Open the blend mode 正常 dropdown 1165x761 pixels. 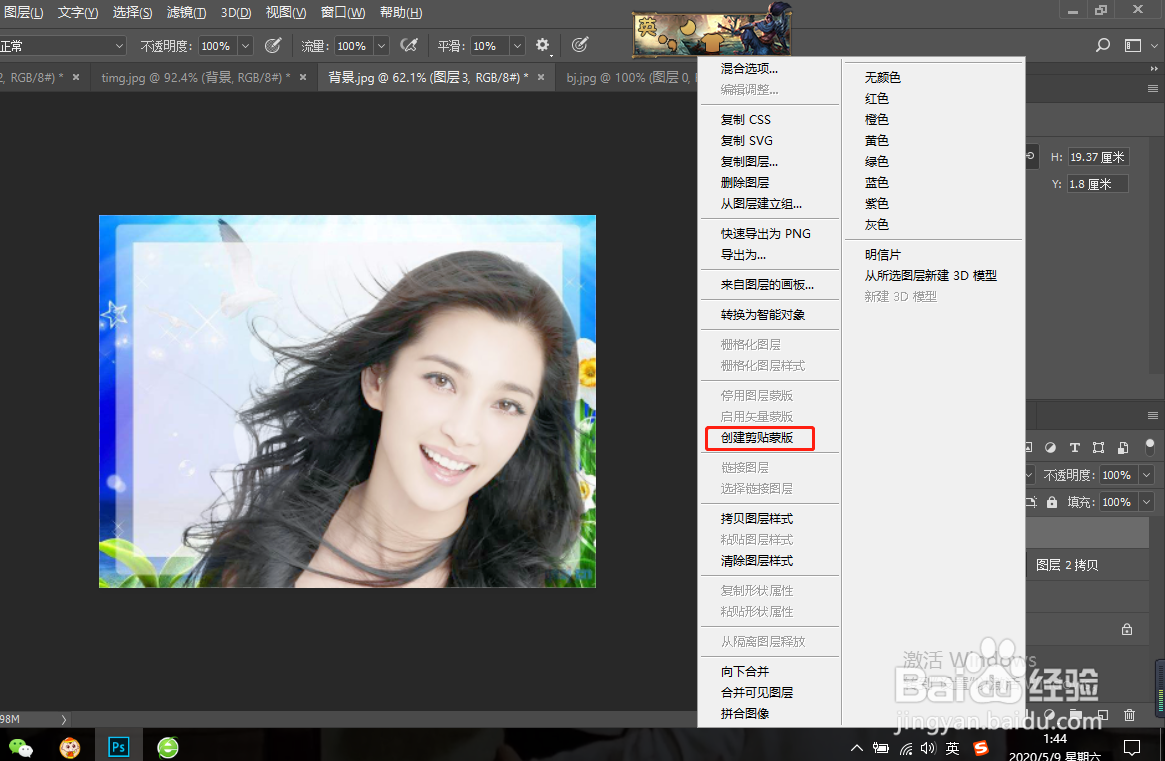point(62,46)
